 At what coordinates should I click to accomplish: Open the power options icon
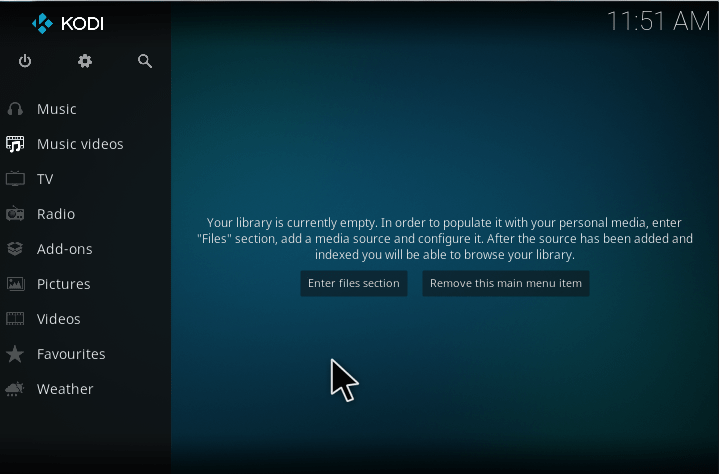pyautogui.click(x=25, y=61)
